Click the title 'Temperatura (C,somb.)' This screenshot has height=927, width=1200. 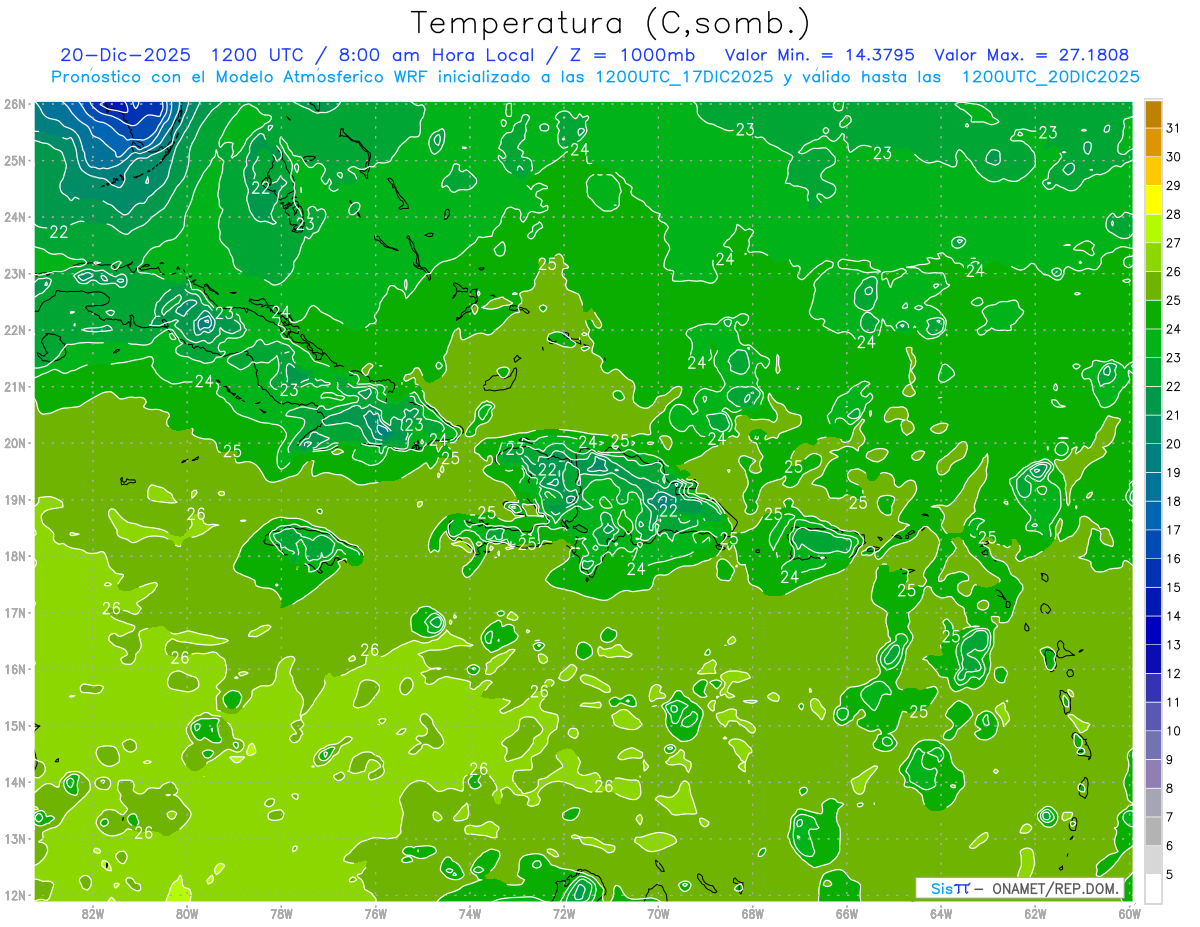click(x=611, y=24)
